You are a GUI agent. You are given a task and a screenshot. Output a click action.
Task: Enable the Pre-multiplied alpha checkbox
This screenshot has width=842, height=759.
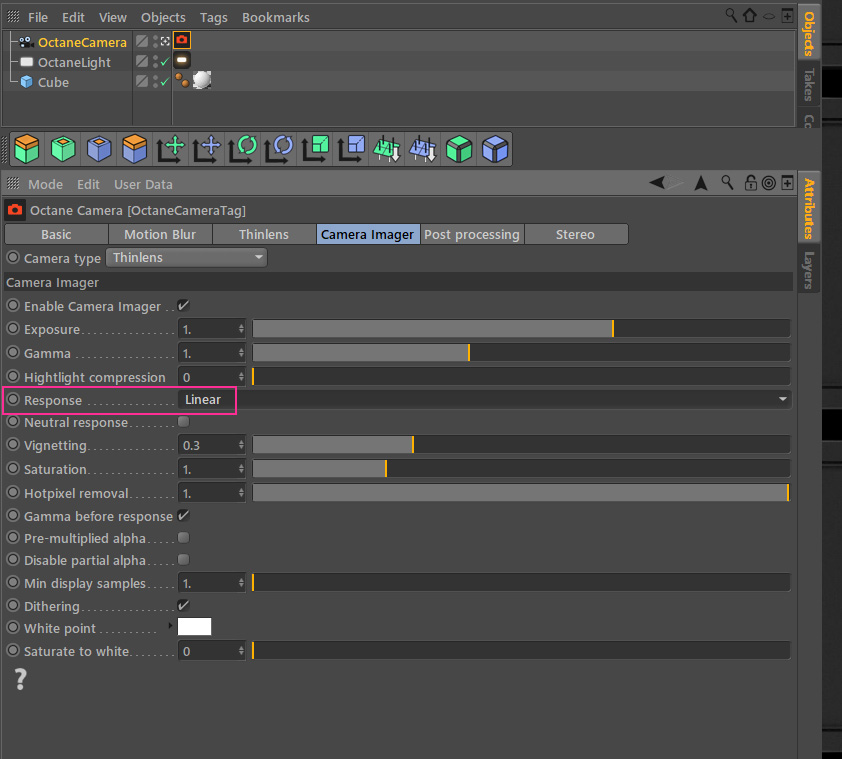[184, 538]
